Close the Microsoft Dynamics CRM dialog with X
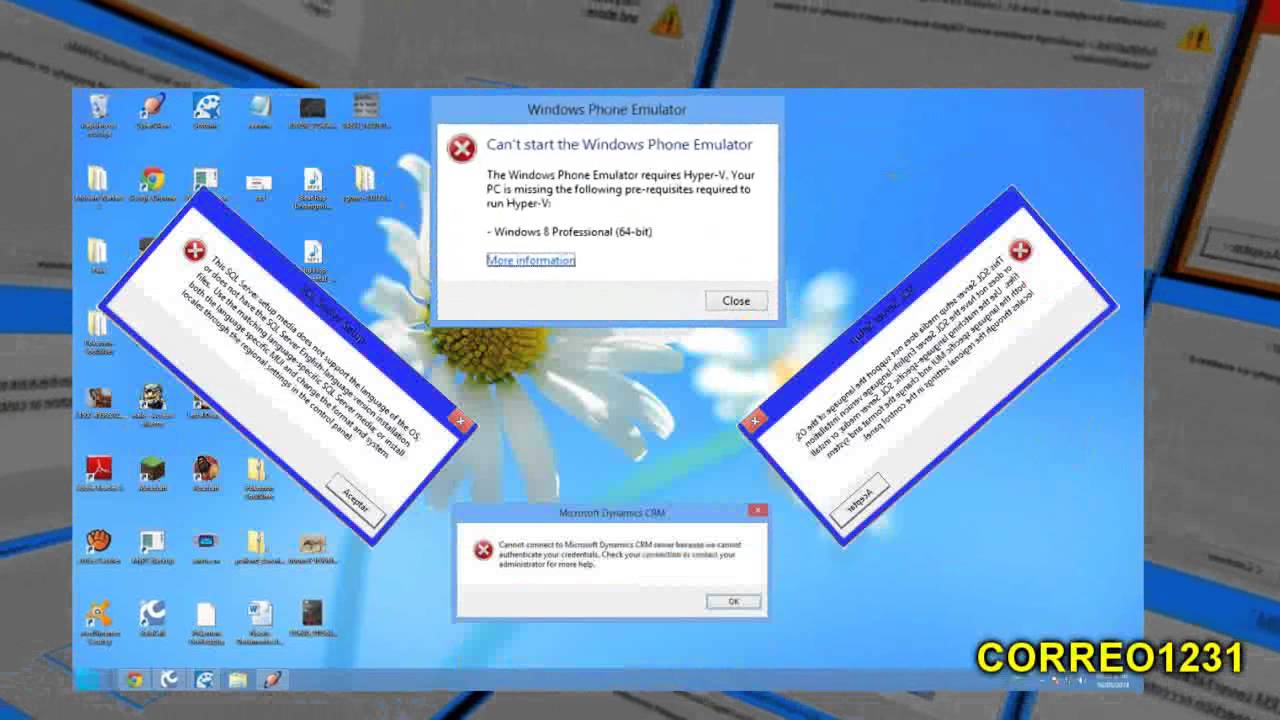Image resolution: width=1280 pixels, height=720 pixels. coord(758,510)
